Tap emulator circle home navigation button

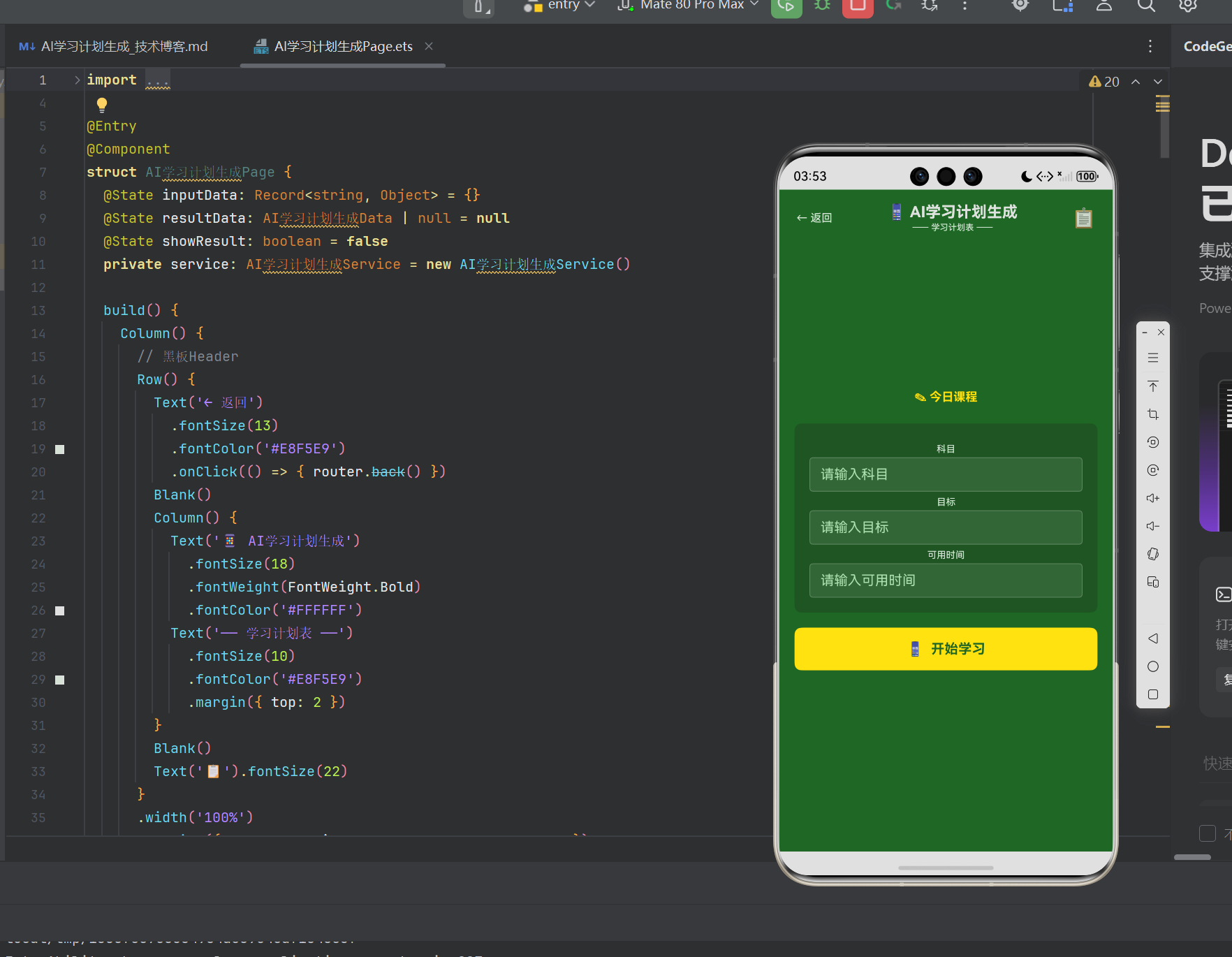coord(1153,666)
